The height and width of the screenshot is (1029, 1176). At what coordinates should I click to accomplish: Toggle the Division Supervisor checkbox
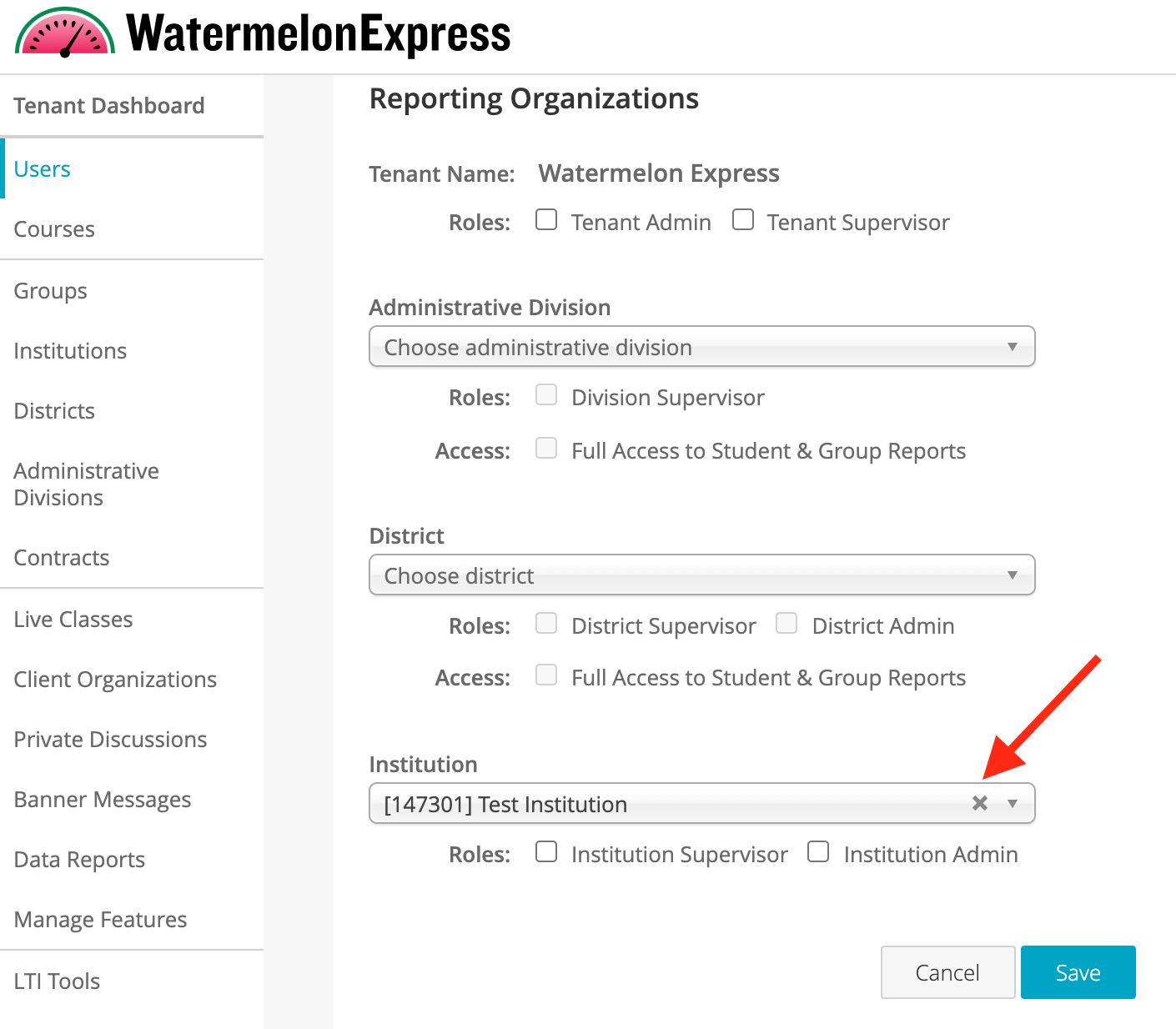coord(546,394)
